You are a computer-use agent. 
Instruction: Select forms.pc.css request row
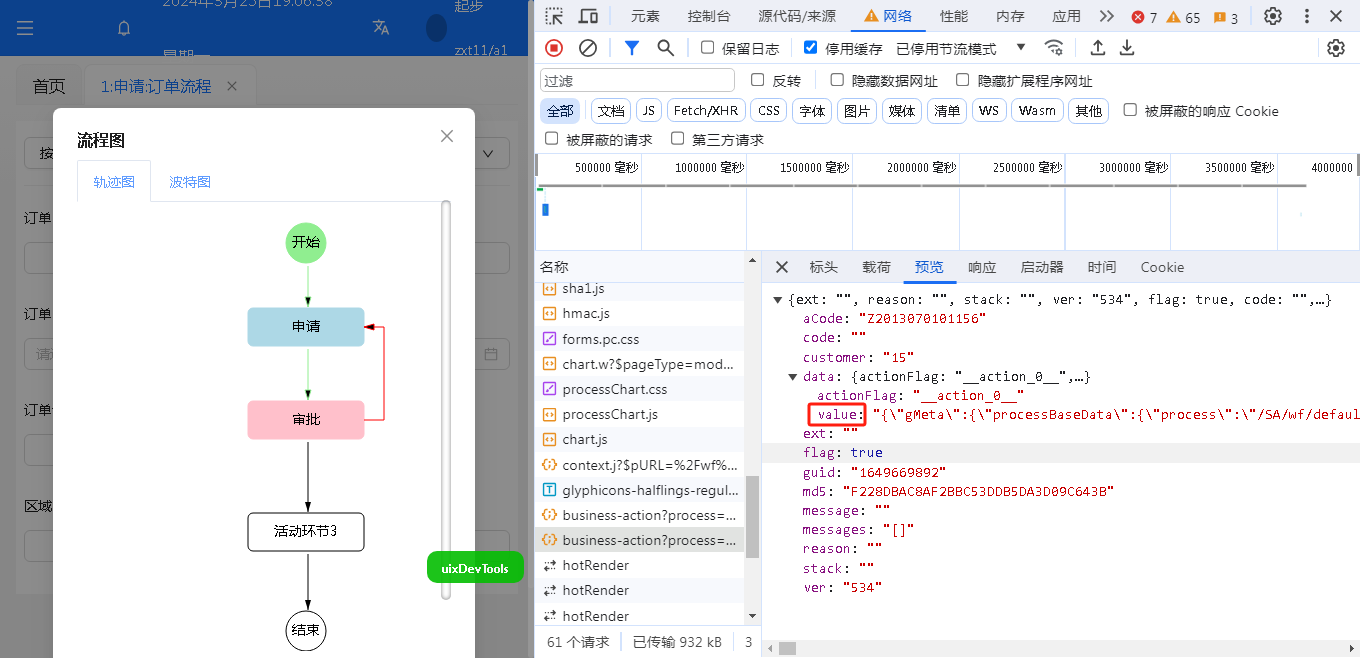click(x=640, y=339)
